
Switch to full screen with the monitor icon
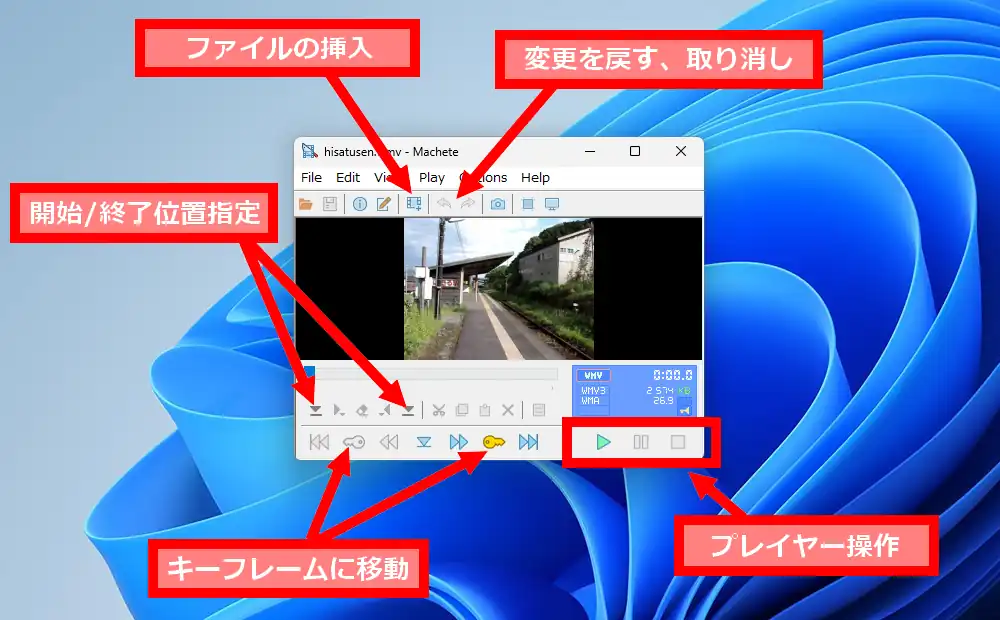[x=551, y=204]
